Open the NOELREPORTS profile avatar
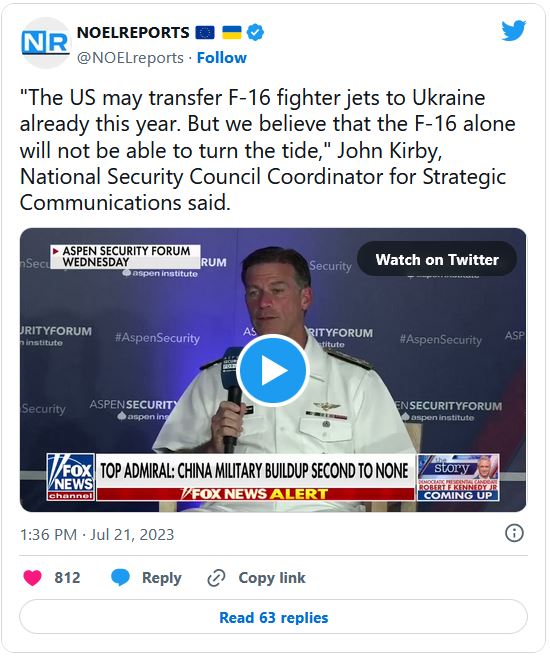The height and width of the screenshot is (659, 550). pyautogui.click(x=45, y=43)
